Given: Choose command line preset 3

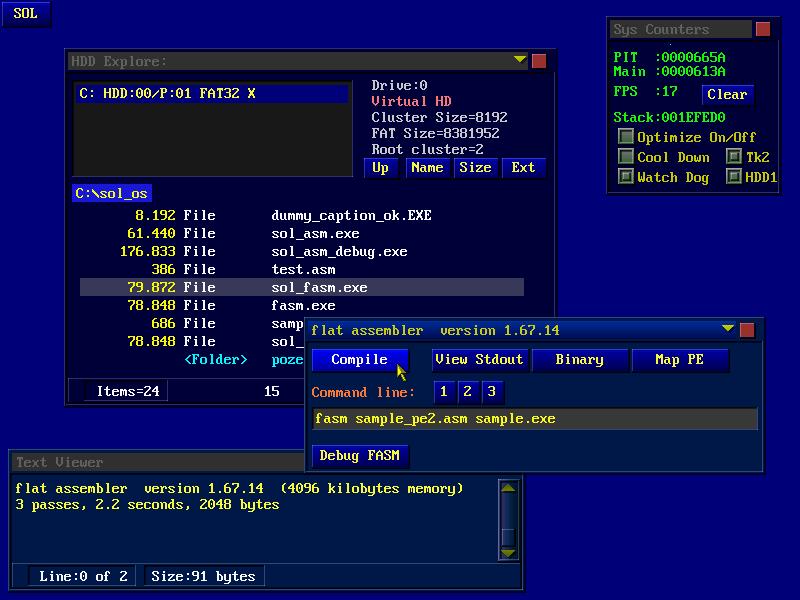Looking at the screenshot, I should click(491, 391).
